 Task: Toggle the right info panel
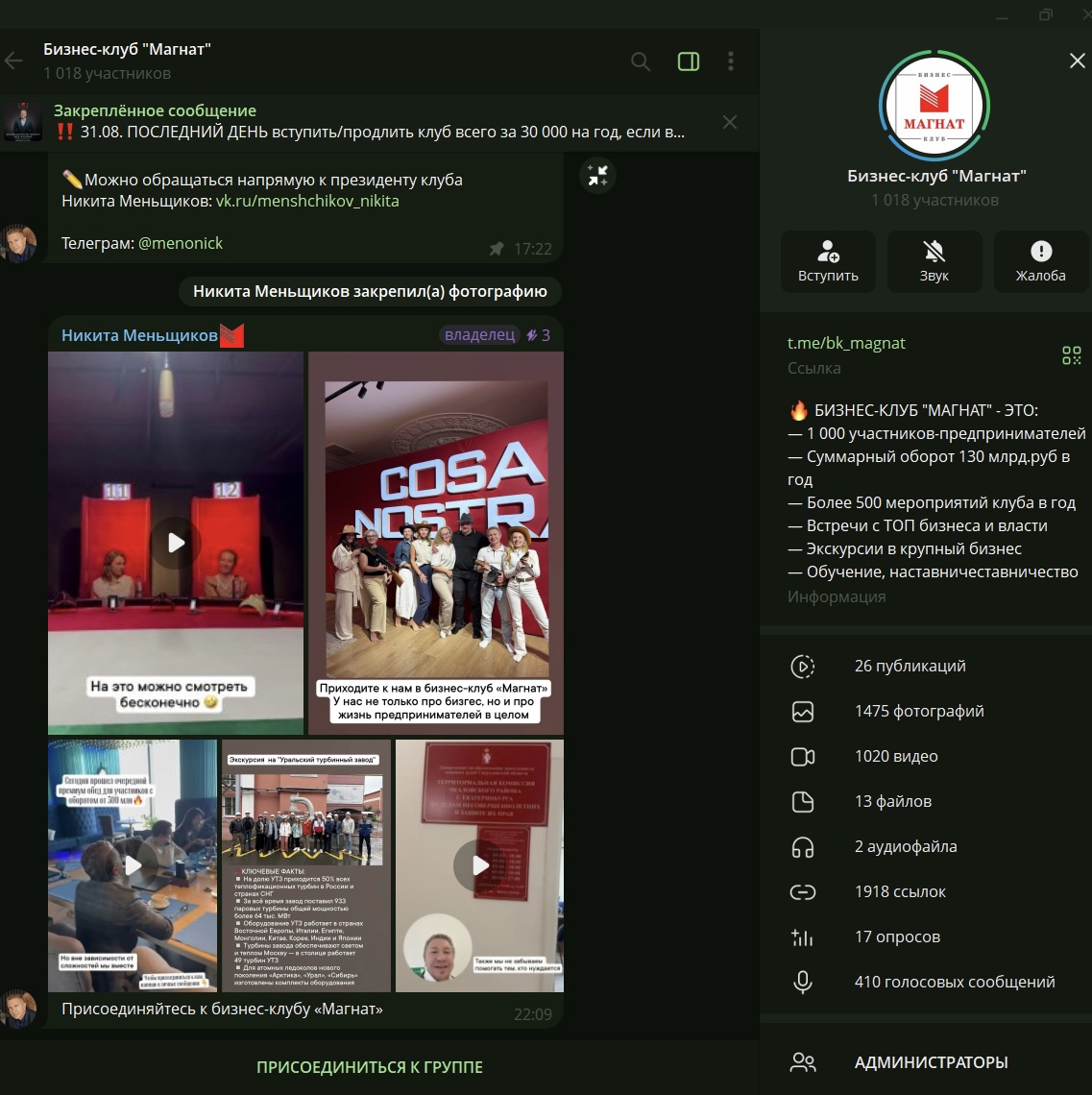(689, 61)
